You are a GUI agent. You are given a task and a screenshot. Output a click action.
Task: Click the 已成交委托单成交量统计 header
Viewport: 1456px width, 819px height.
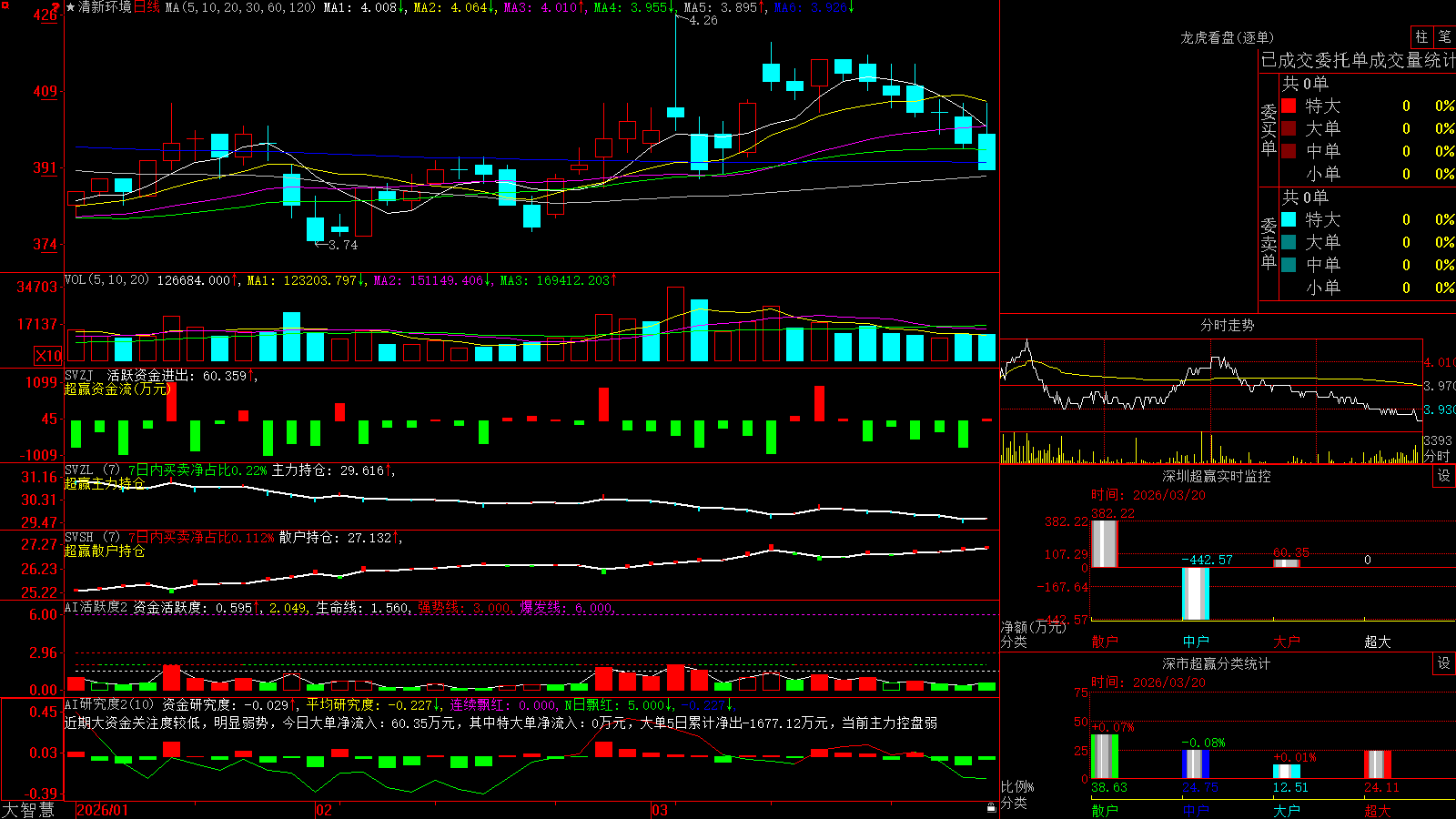1358,60
